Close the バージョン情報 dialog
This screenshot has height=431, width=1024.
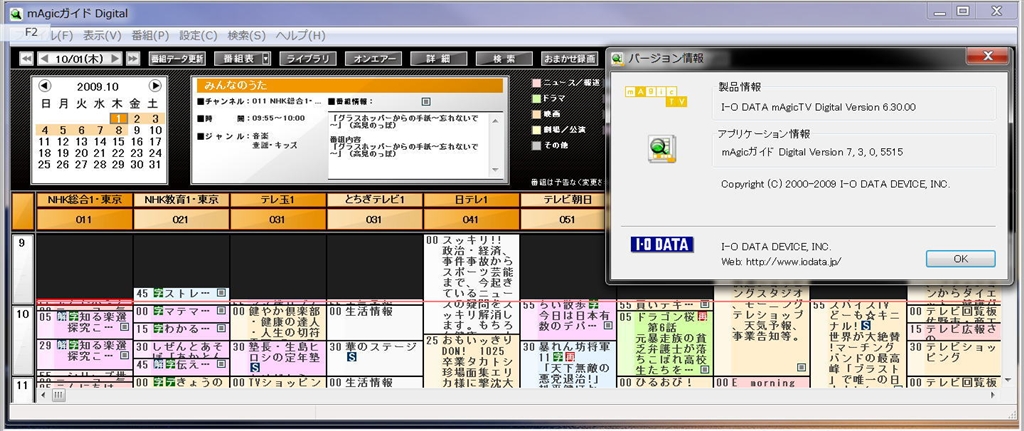tap(987, 56)
